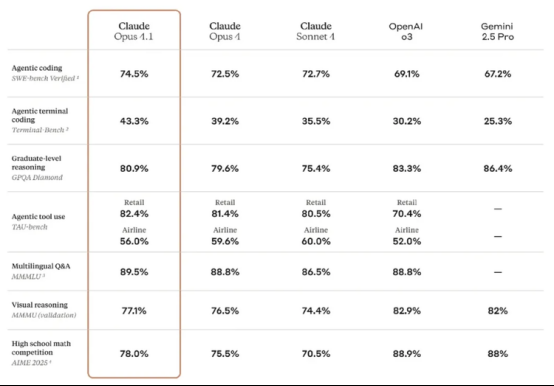The height and width of the screenshot is (386, 554).
Task: Select the 86.4% GPQA score for Gemini
Action: coord(497,168)
